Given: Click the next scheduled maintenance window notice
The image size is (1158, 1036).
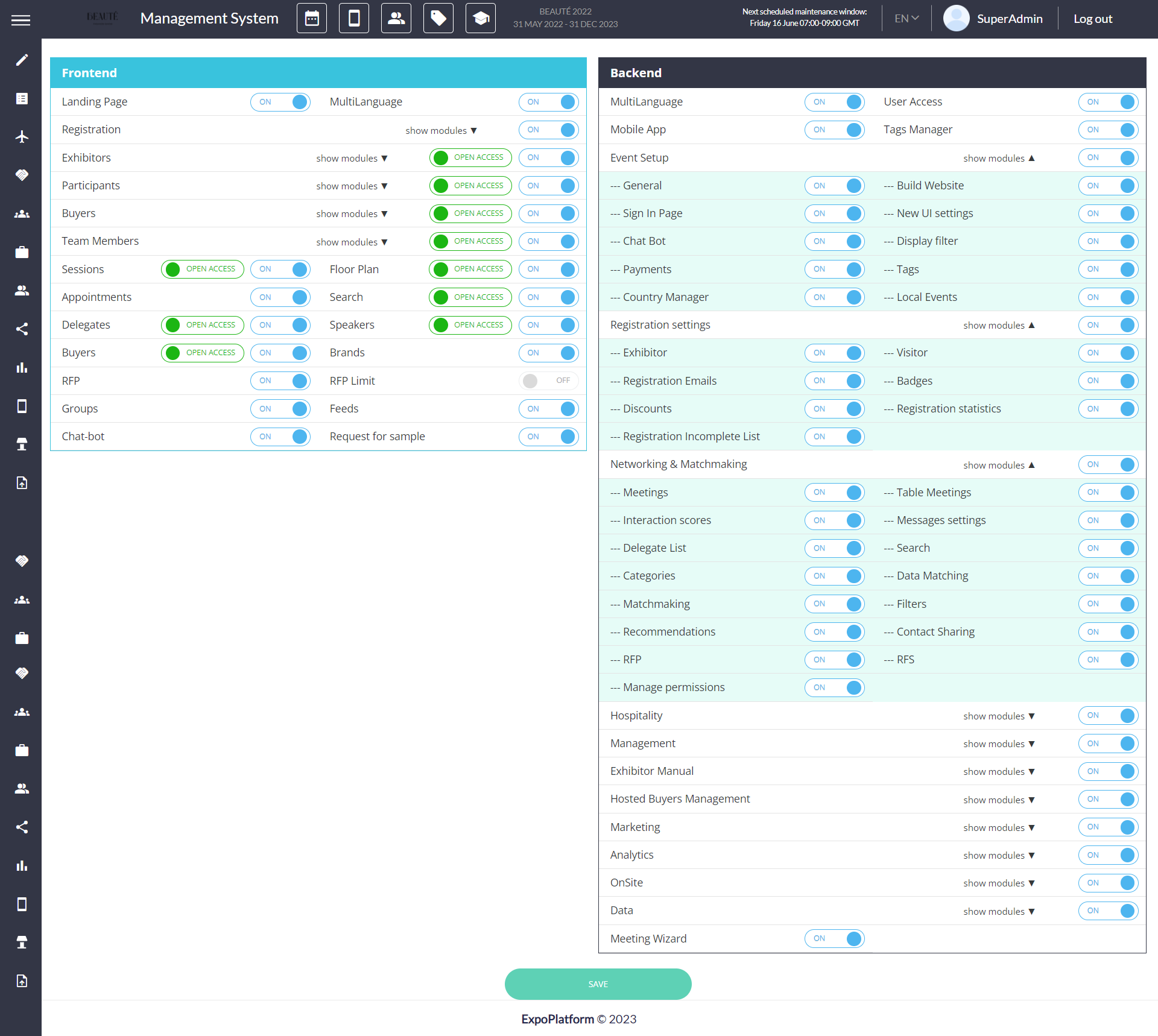Looking at the screenshot, I should tap(805, 17).
